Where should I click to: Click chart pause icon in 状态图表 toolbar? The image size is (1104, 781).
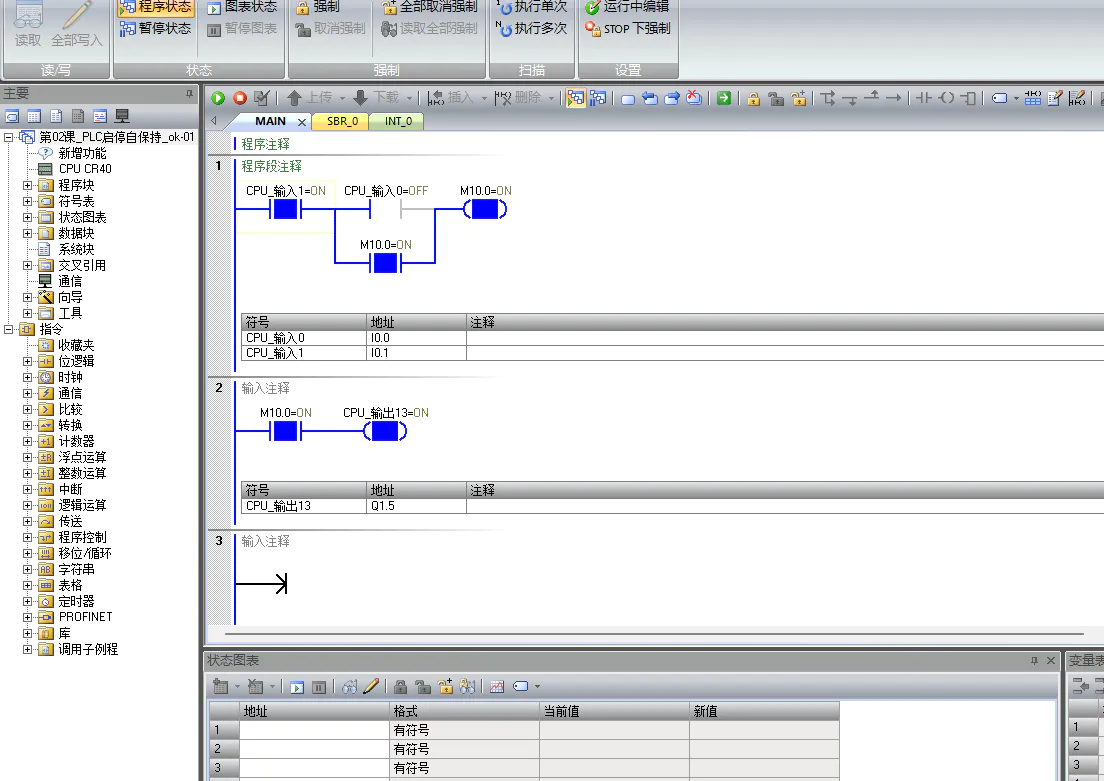319,687
